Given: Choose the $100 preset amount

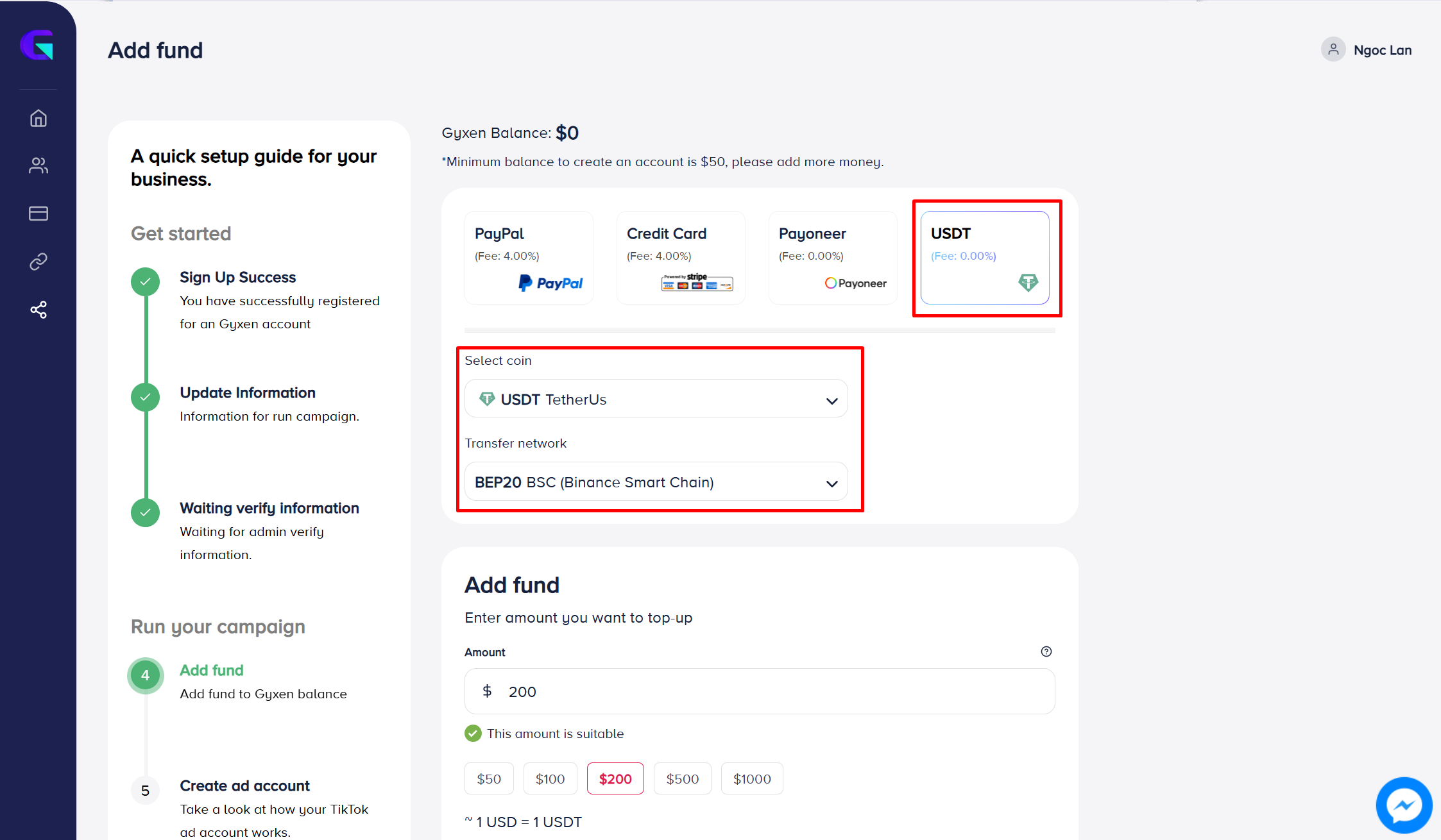Looking at the screenshot, I should (x=550, y=778).
